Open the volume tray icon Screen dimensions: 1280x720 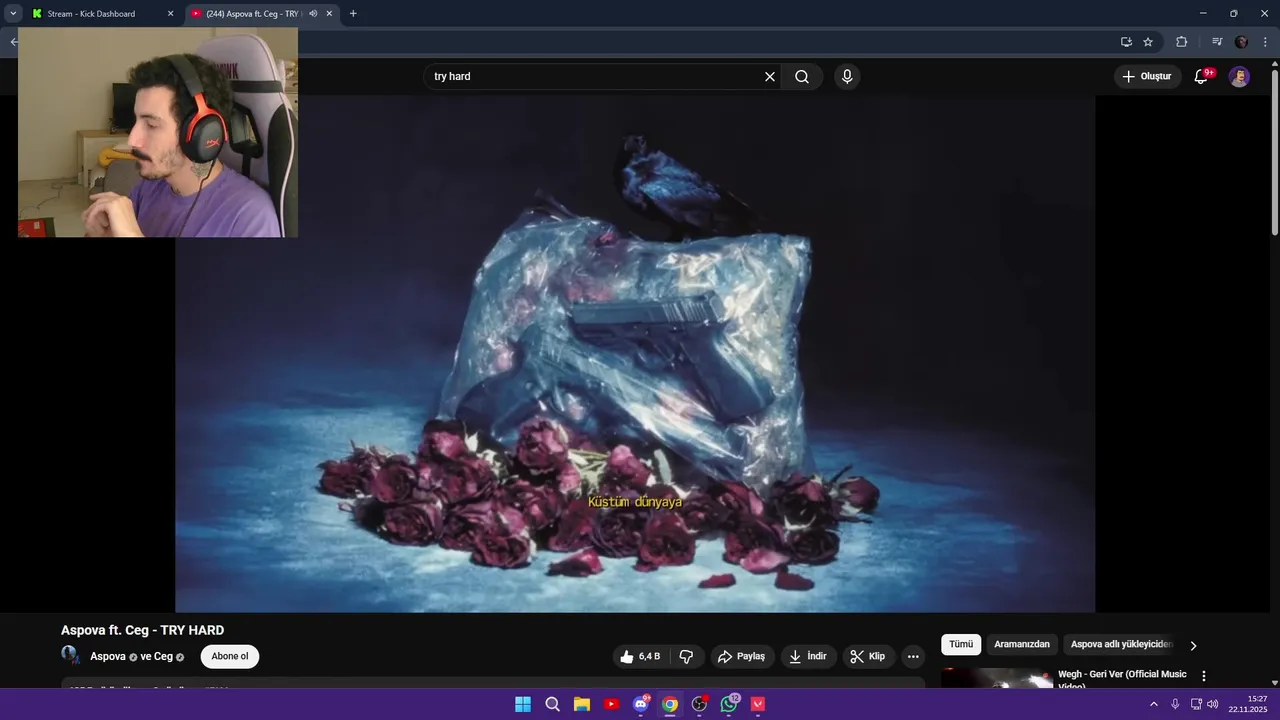click(1213, 704)
